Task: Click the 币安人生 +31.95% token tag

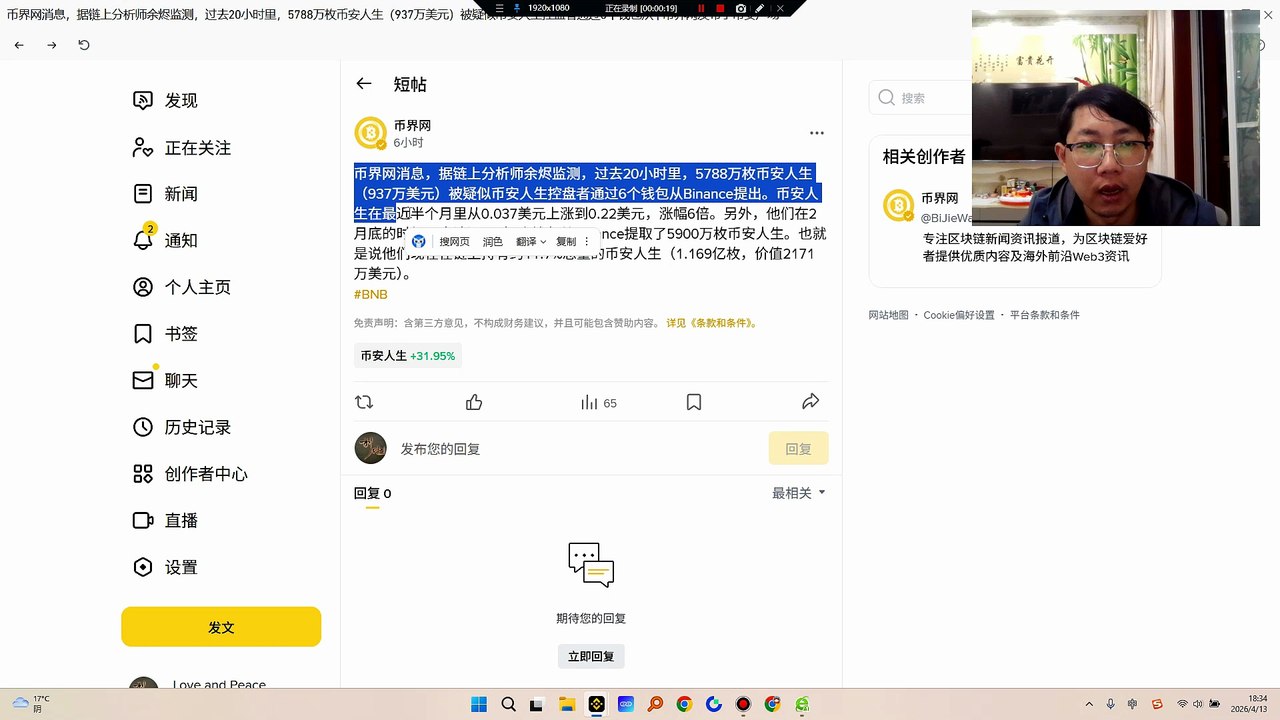Action: pos(408,356)
